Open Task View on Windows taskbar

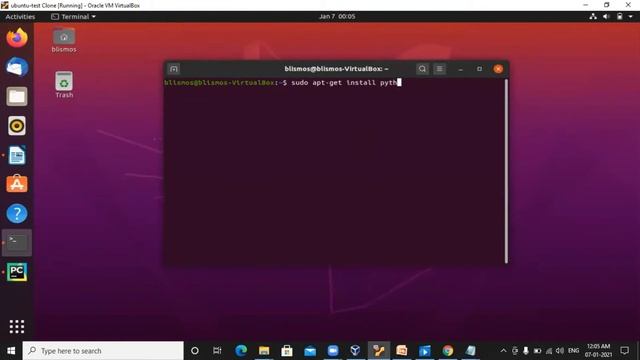click(217, 351)
